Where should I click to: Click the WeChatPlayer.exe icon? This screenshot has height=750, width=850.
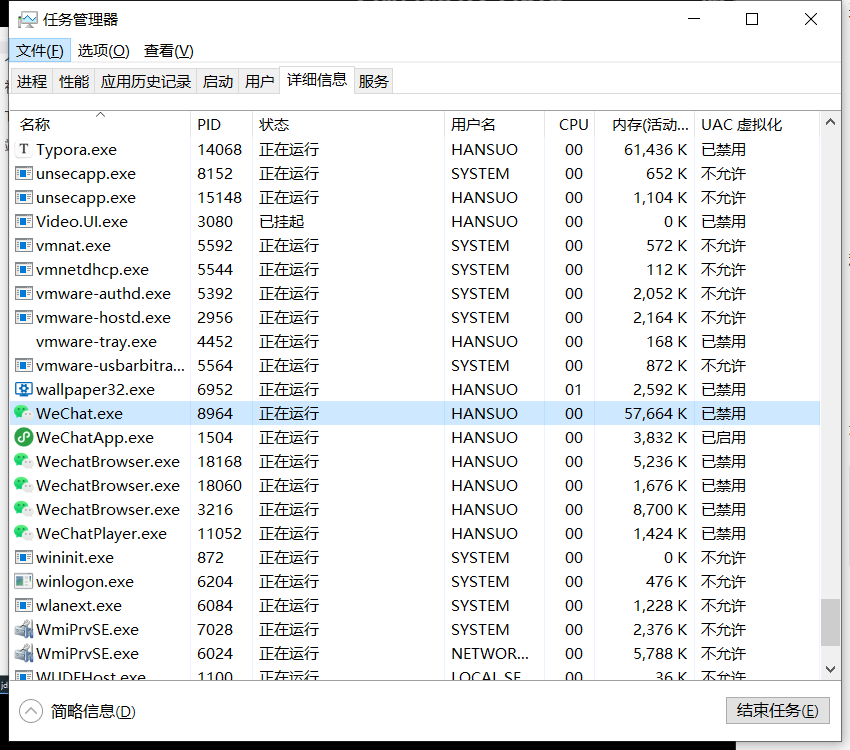coord(23,533)
